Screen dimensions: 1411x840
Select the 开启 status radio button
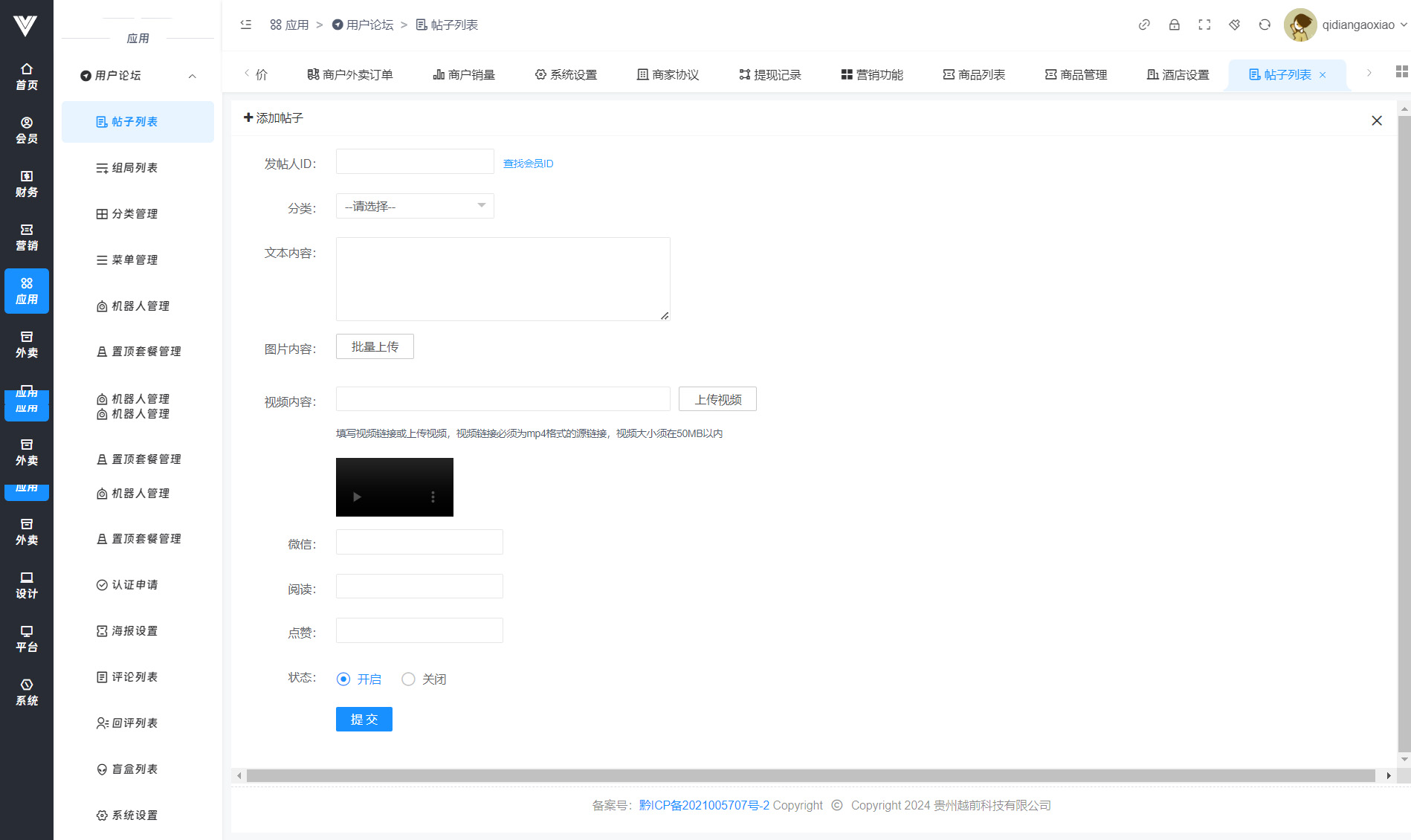pyautogui.click(x=343, y=679)
